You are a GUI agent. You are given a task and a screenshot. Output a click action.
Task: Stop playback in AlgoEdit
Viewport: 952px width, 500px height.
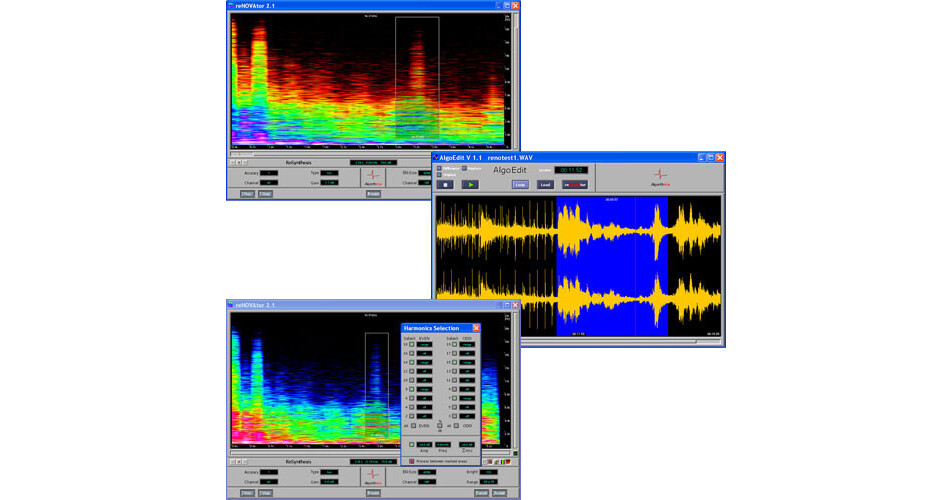coord(445,184)
